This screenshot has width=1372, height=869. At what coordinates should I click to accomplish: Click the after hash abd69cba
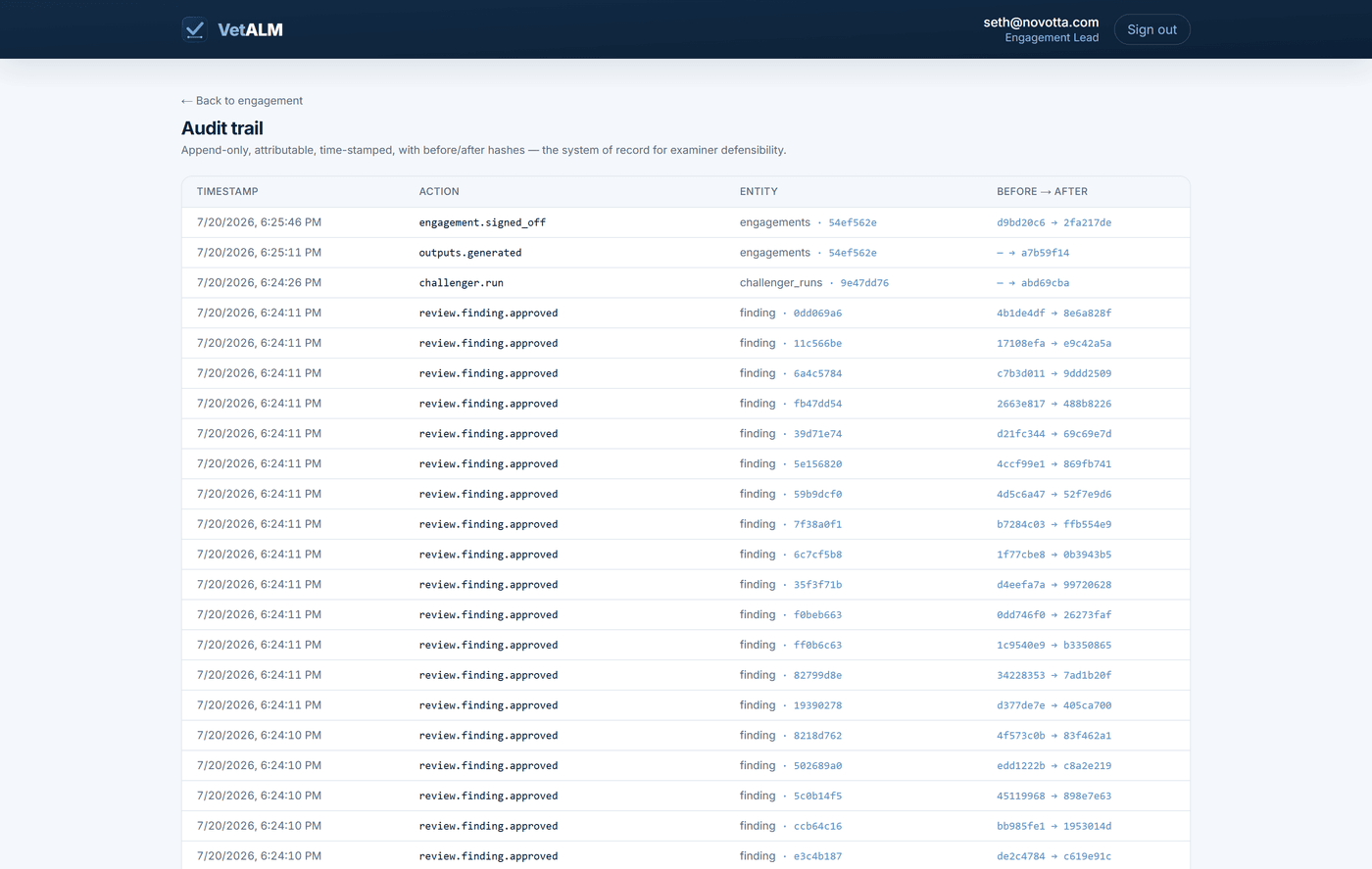click(1045, 283)
